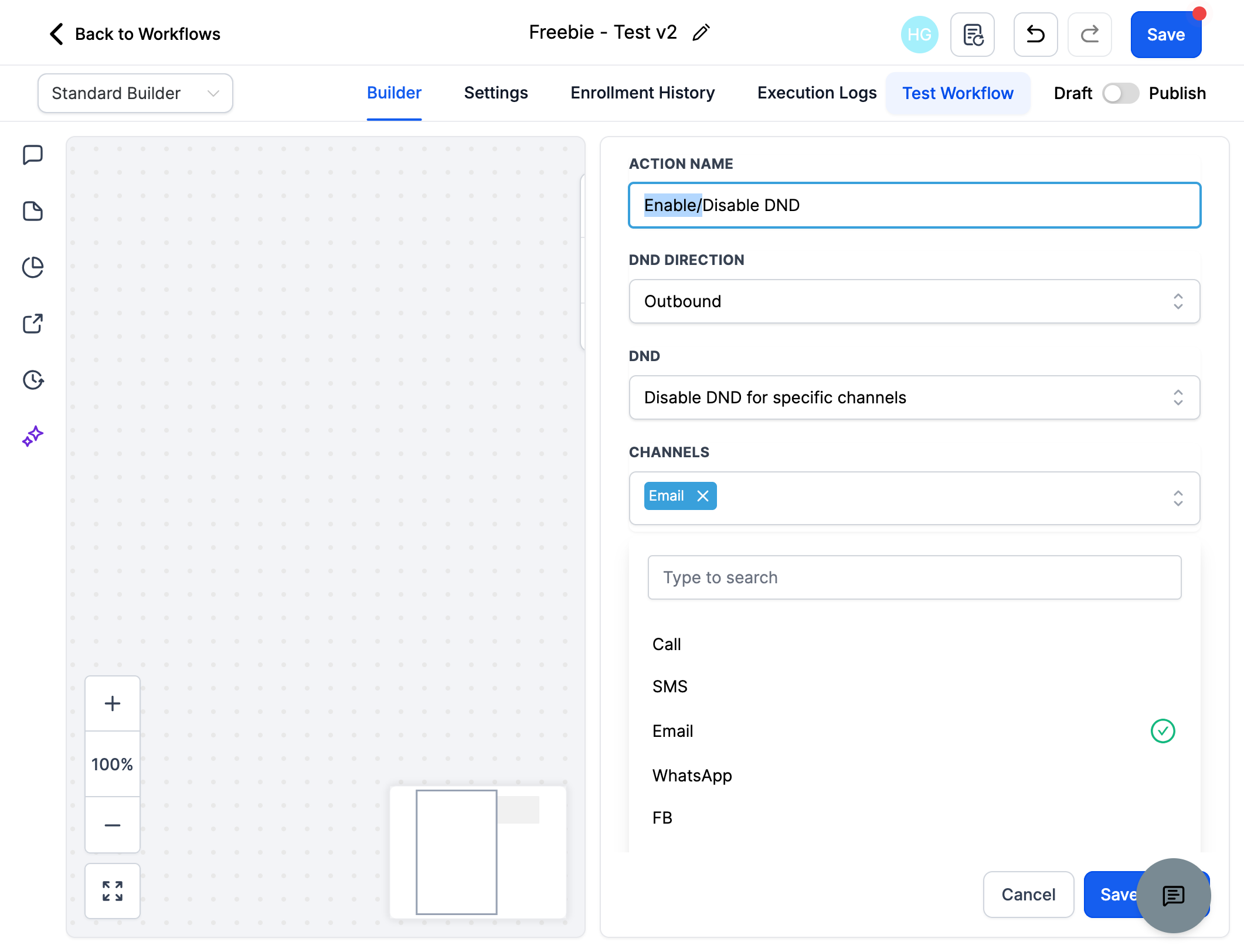Redo the last change
Screen dimensions: 1244x952
1090,35
